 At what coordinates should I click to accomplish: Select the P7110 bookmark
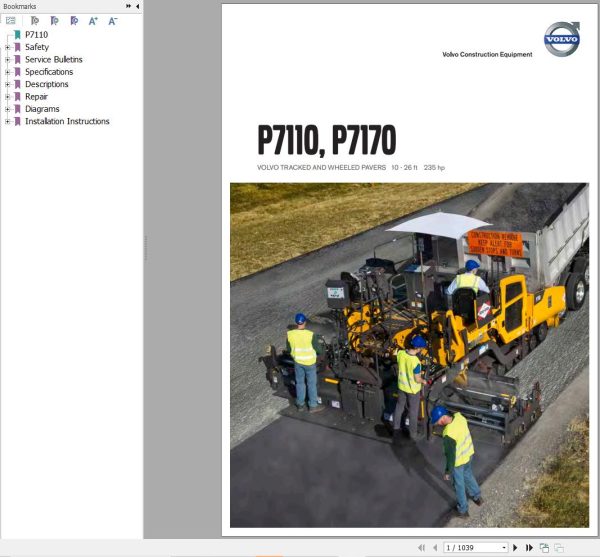point(36,35)
